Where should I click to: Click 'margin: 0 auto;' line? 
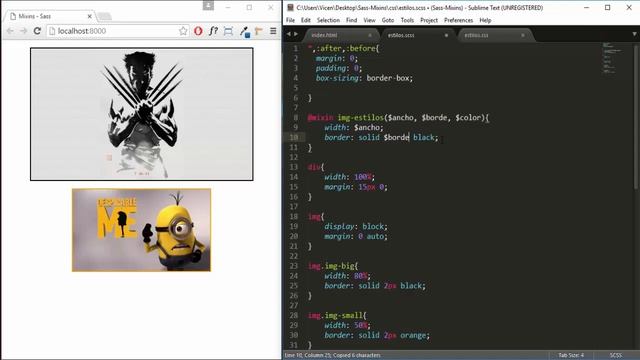click(x=356, y=236)
